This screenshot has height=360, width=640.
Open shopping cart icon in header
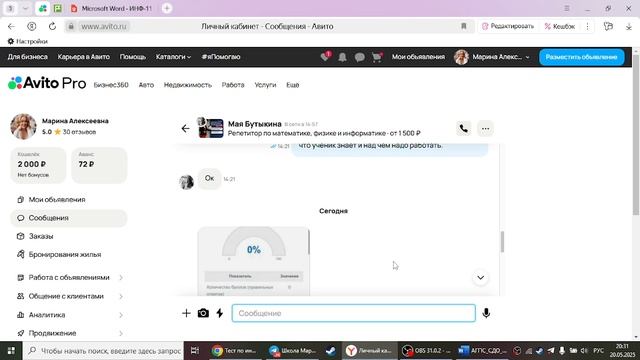click(377, 57)
